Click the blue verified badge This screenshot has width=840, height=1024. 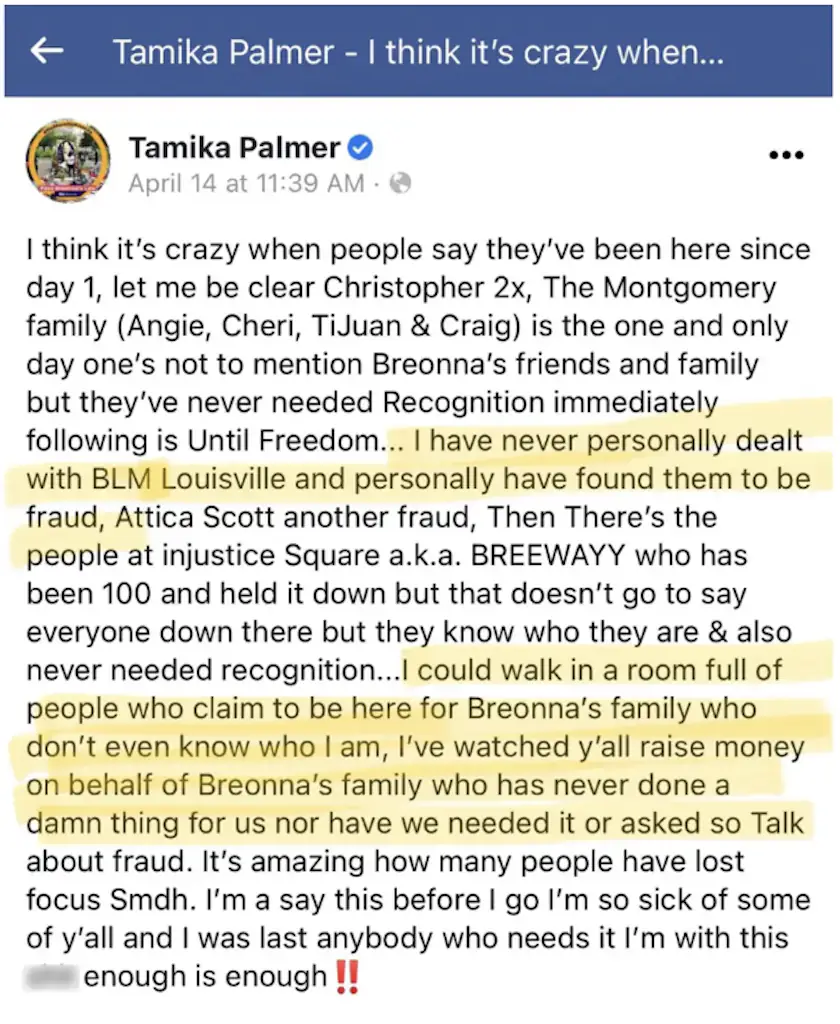361,149
